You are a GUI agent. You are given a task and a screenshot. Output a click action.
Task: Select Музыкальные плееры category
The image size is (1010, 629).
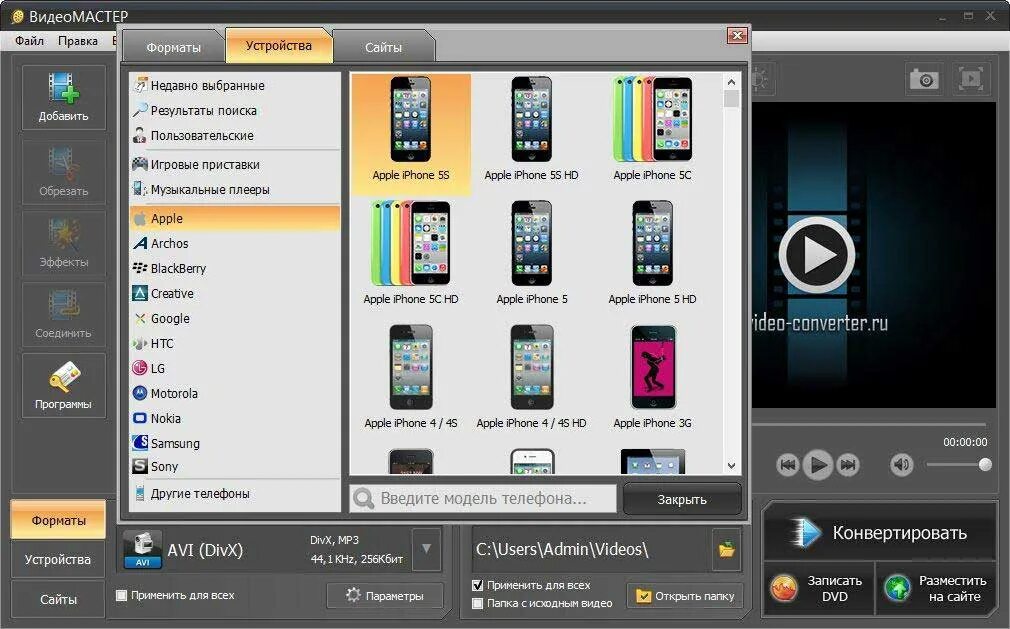[x=234, y=189]
